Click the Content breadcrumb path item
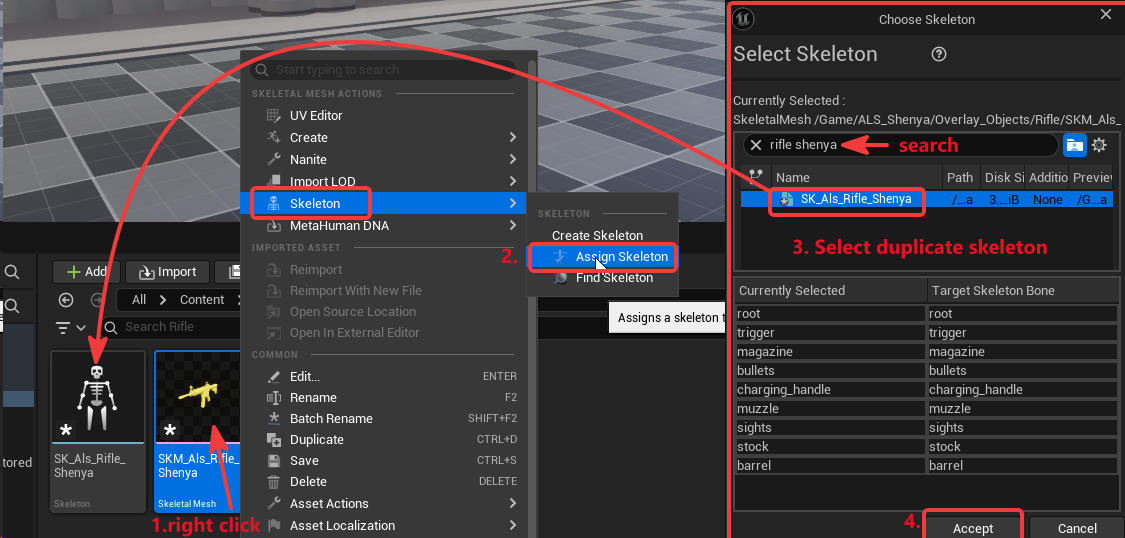The width and height of the screenshot is (1125, 538). click(202, 300)
